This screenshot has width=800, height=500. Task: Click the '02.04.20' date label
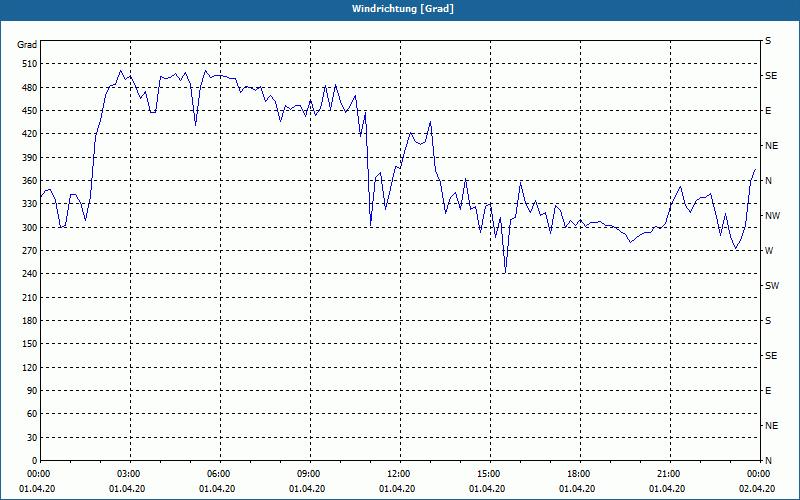pos(757,489)
